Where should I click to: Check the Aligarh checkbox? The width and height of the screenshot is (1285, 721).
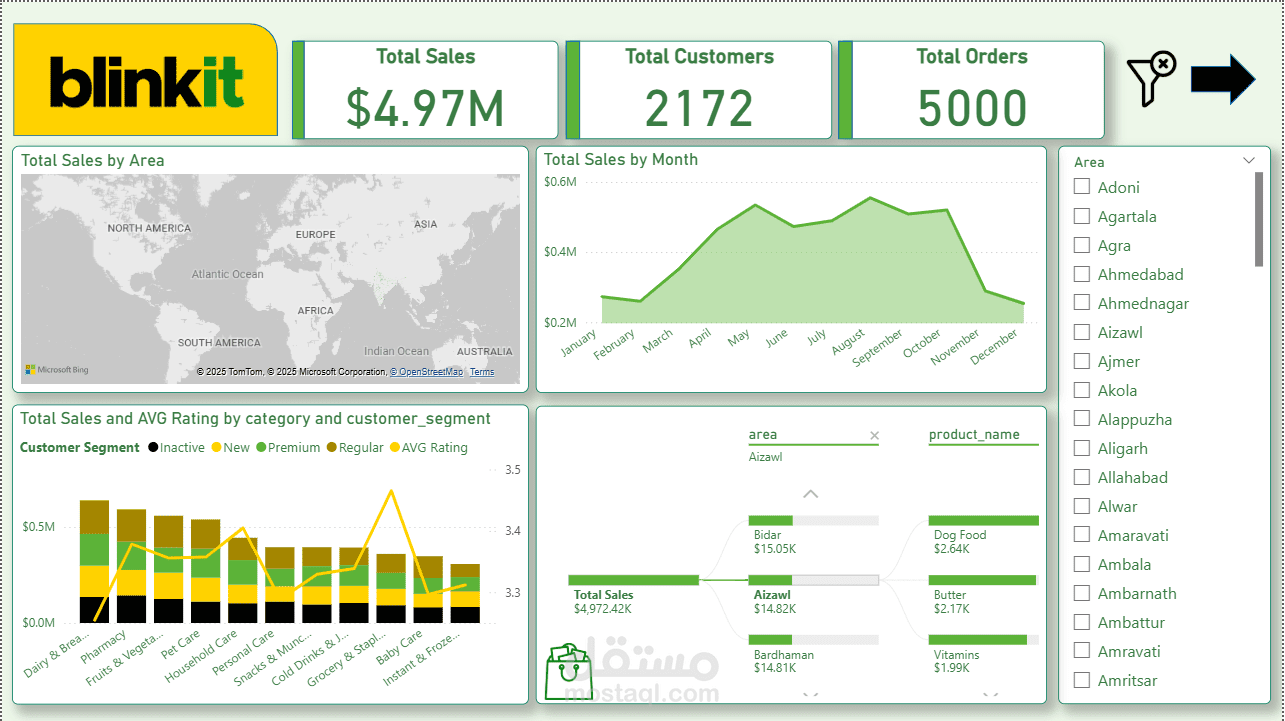click(x=1081, y=447)
